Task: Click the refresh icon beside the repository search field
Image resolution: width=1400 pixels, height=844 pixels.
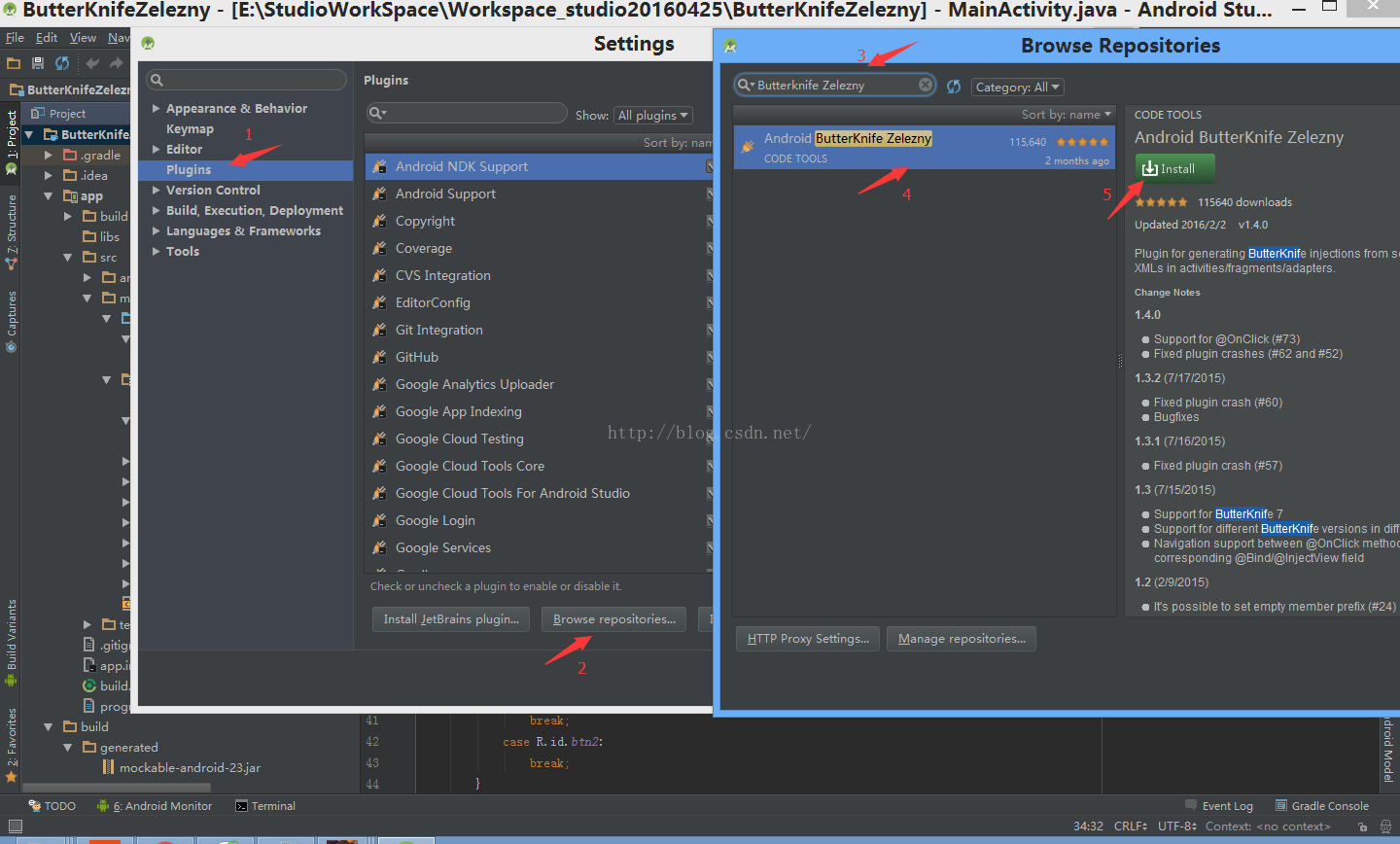Action: (954, 87)
